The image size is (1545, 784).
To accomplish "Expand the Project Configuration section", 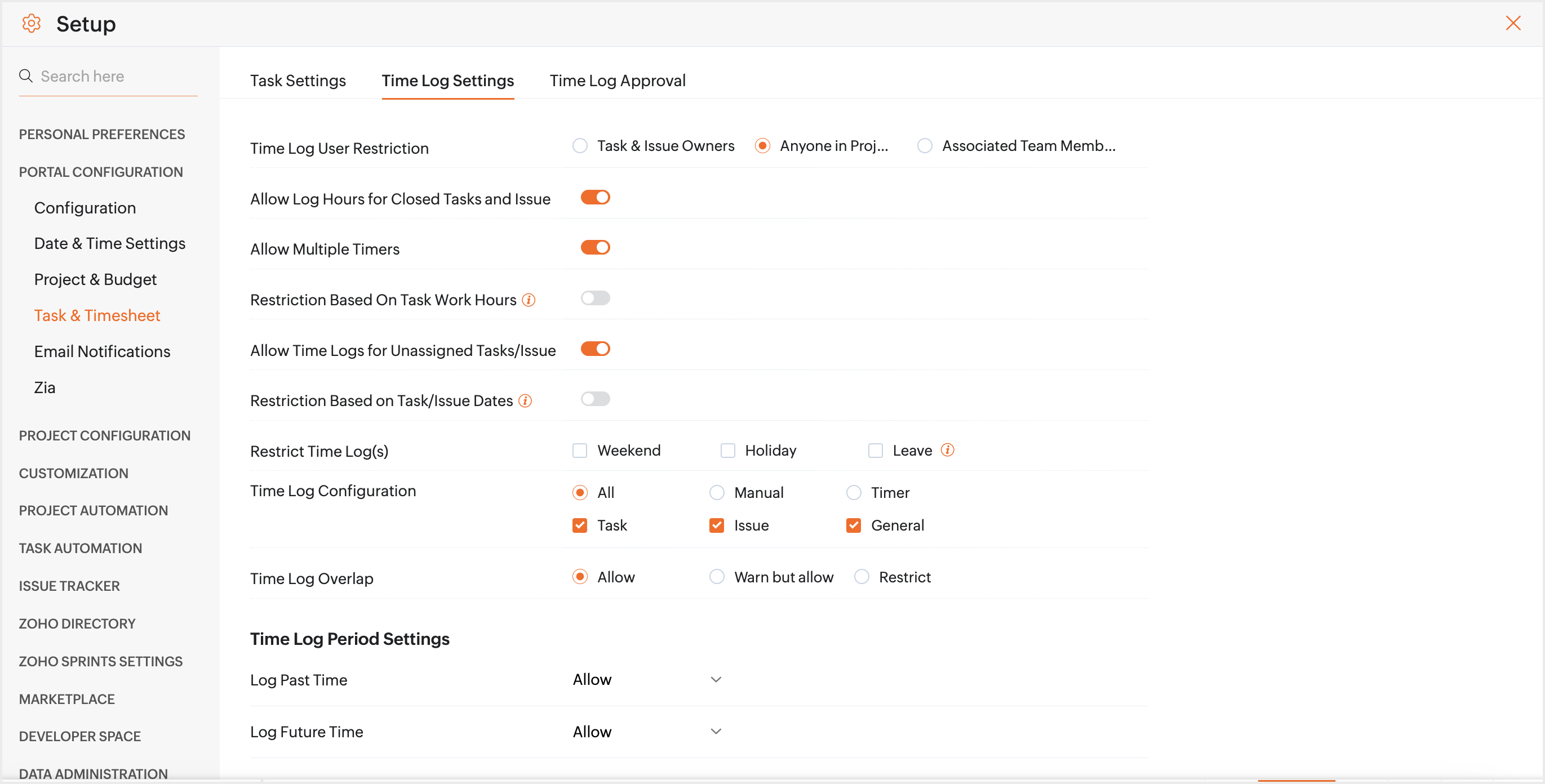I will [x=104, y=436].
